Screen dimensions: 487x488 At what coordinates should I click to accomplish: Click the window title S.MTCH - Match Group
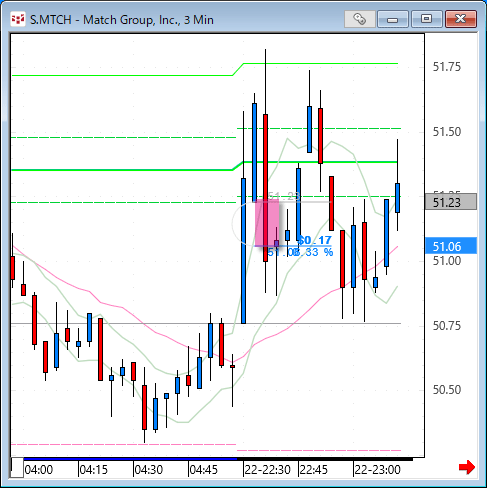pos(122,20)
